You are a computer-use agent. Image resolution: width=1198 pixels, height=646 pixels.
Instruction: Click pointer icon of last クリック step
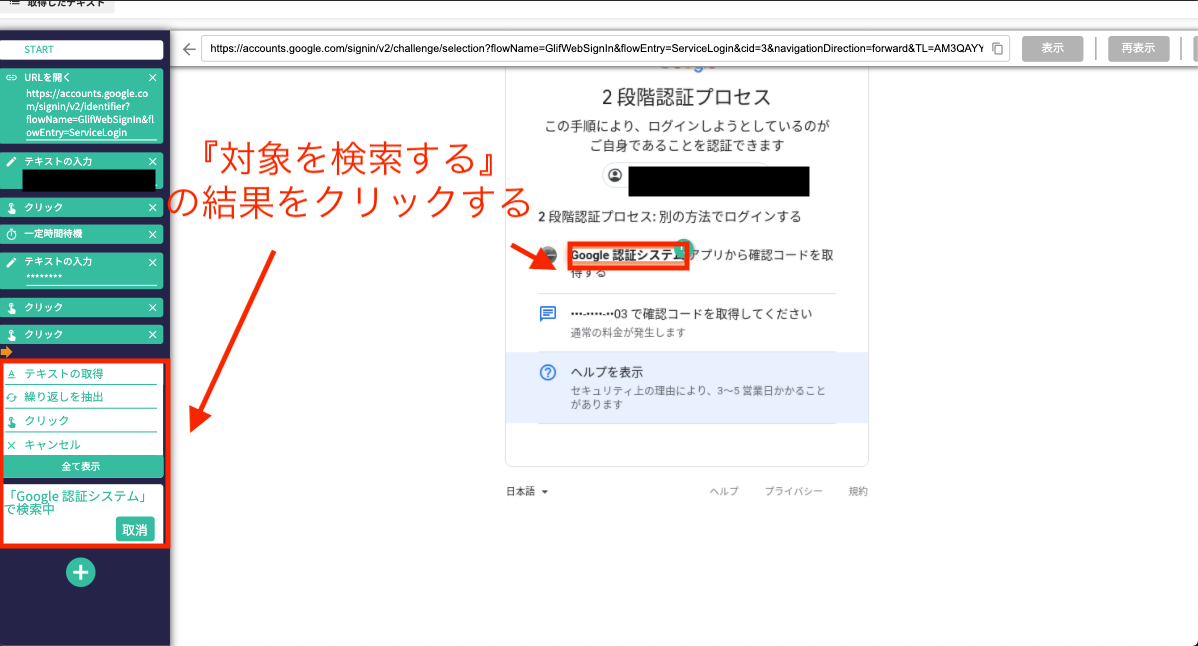click(x=11, y=335)
